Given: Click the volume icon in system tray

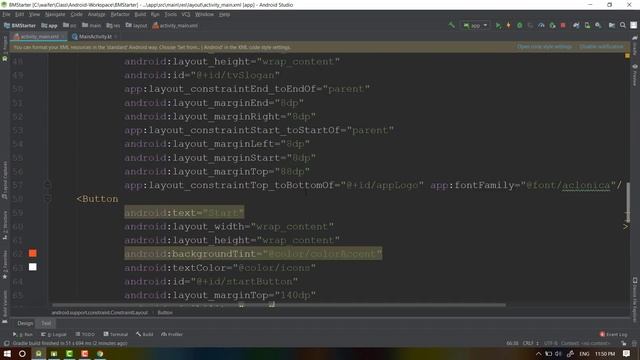Looking at the screenshot, I should 558,353.
